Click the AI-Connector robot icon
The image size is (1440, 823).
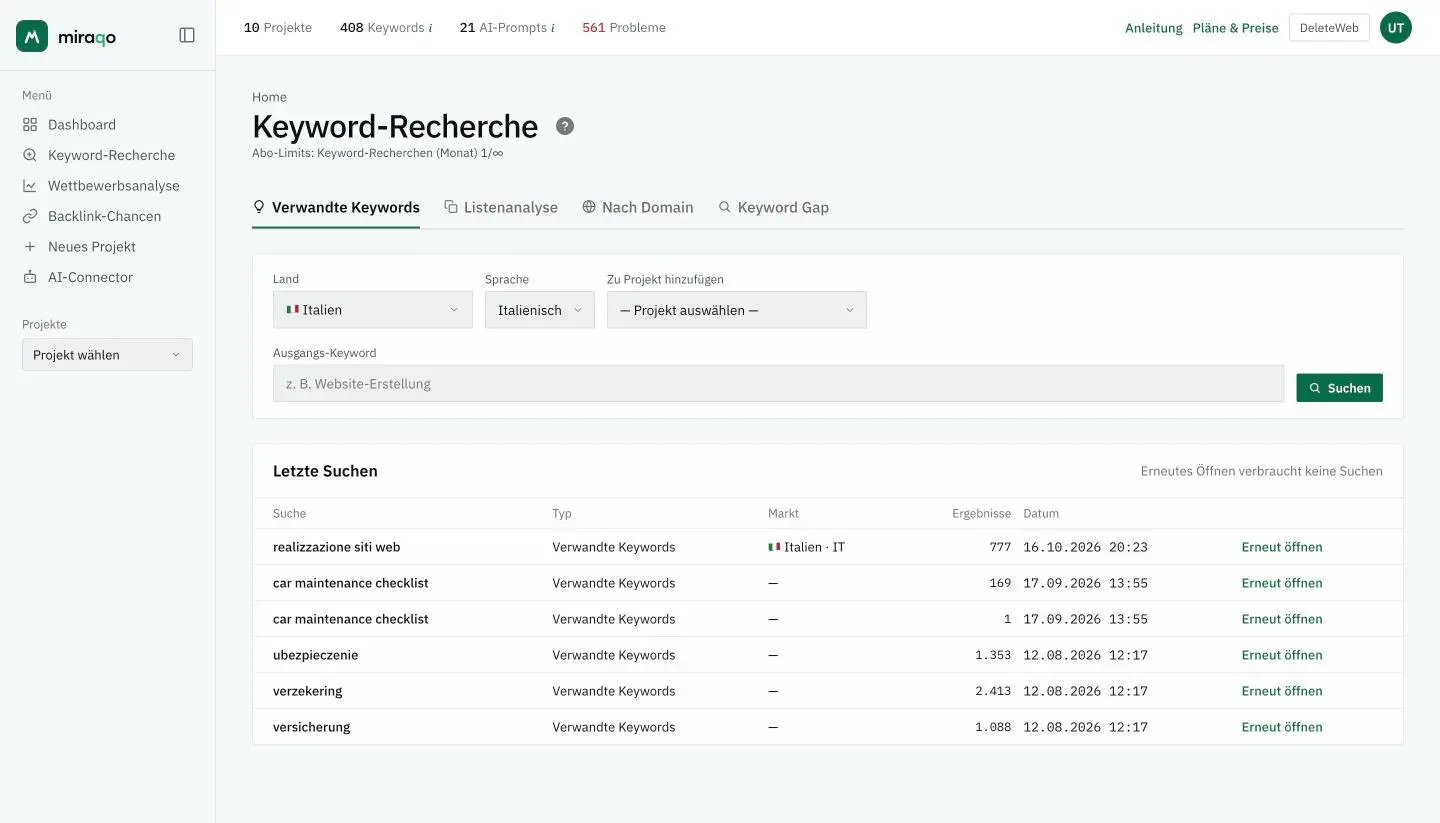pyautogui.click(x=30, y=277)
